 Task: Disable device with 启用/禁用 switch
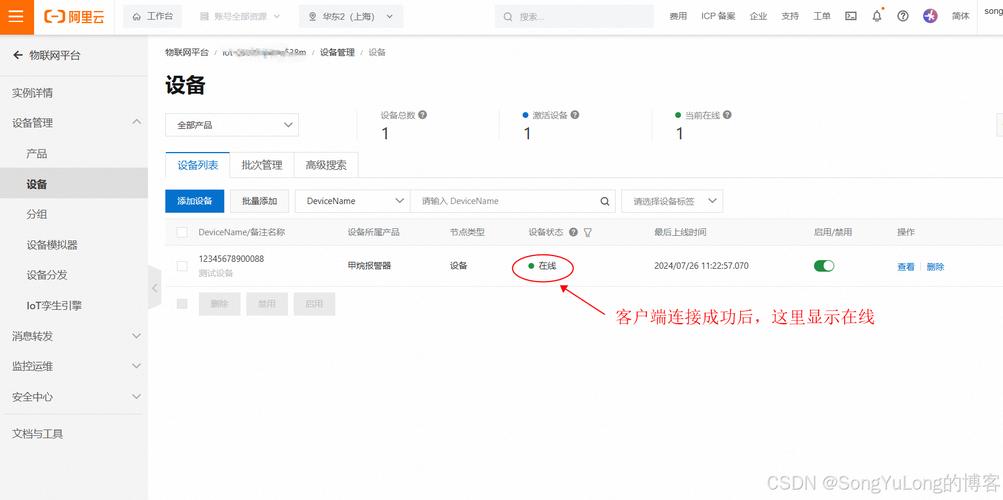tap(824, 266)
